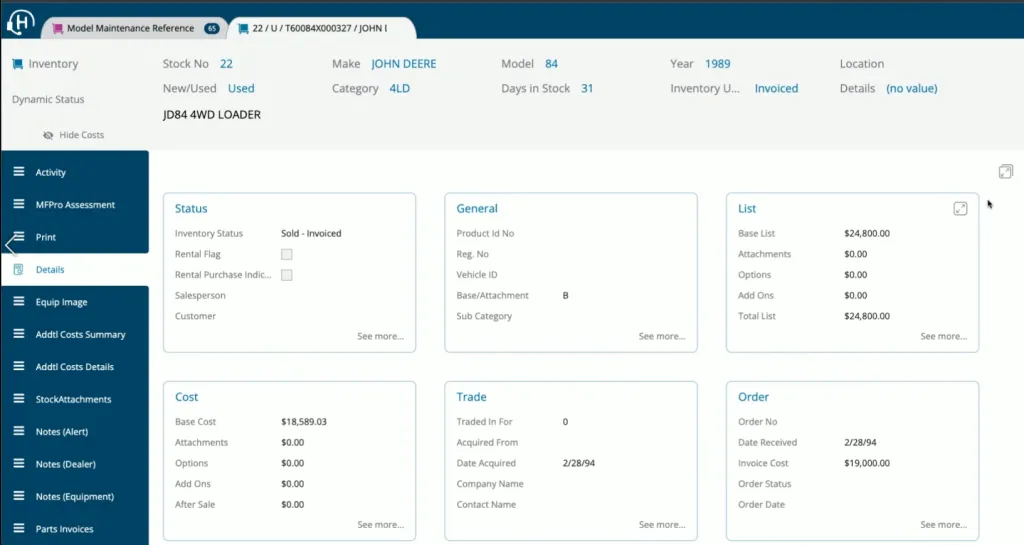Click the Invoiced inventory status link

tap(776, 88)
